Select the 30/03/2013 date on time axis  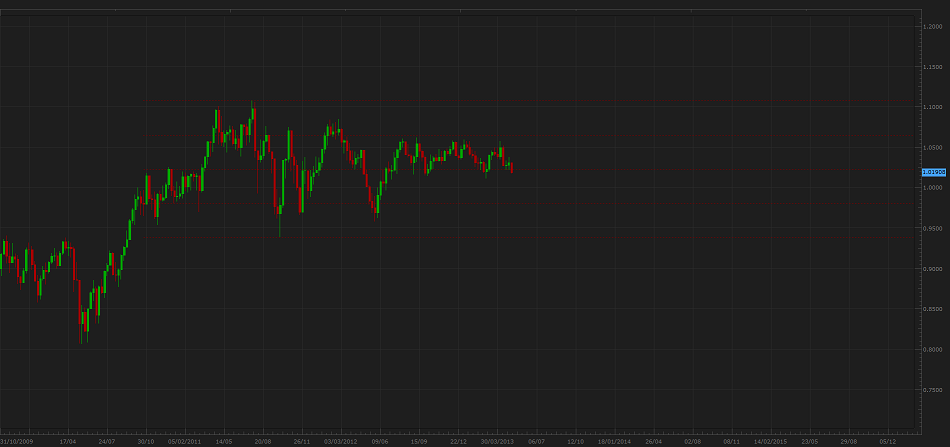(x=497, y=440)
